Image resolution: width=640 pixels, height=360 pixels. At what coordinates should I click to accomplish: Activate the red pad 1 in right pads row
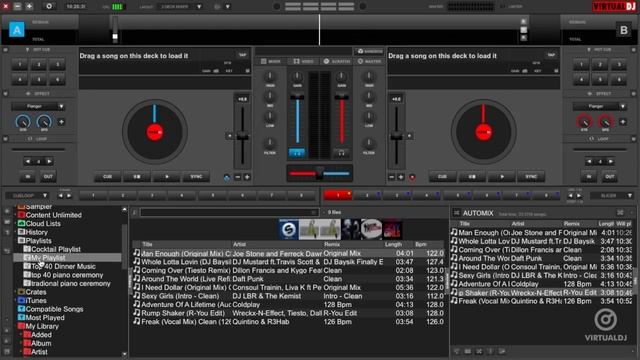338,196
